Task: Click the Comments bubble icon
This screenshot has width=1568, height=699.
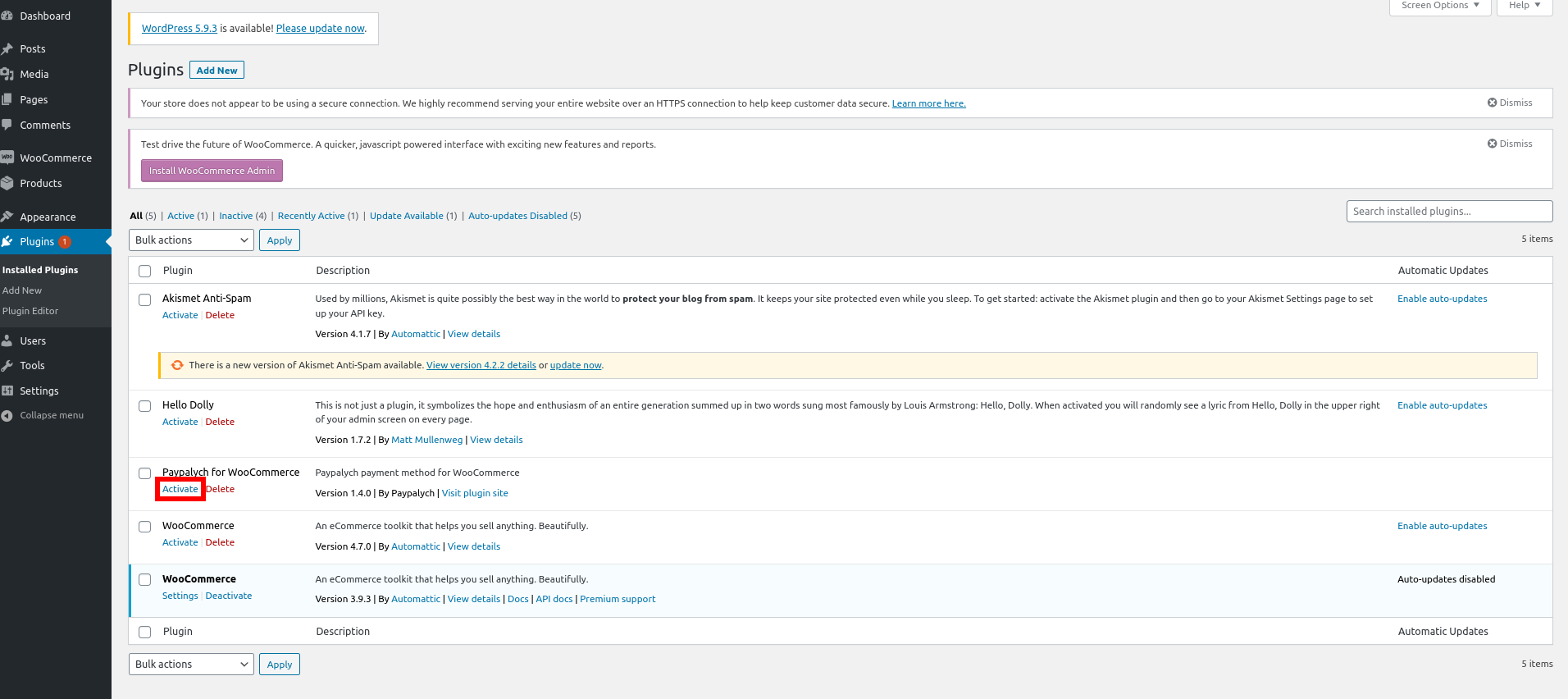Action: click(7, 125)
